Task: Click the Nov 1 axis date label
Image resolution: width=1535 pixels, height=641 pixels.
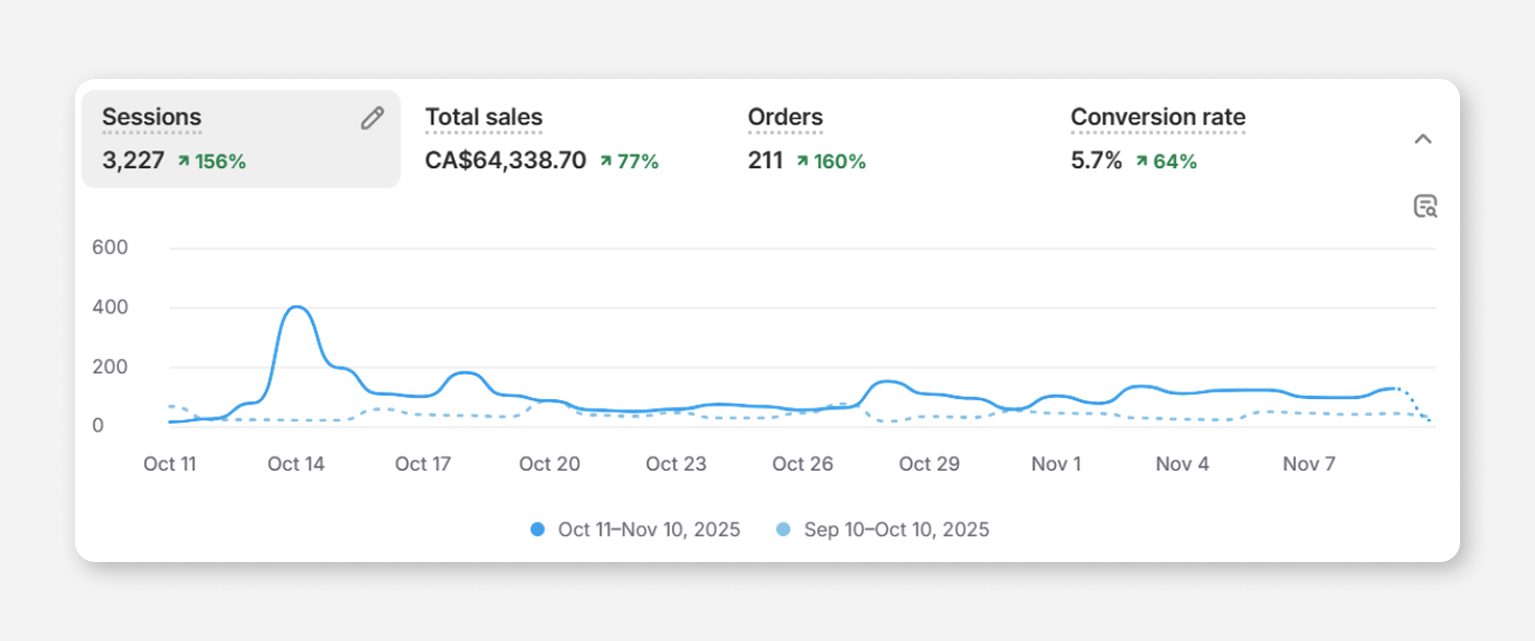Action: click(x=1056, y=464)
